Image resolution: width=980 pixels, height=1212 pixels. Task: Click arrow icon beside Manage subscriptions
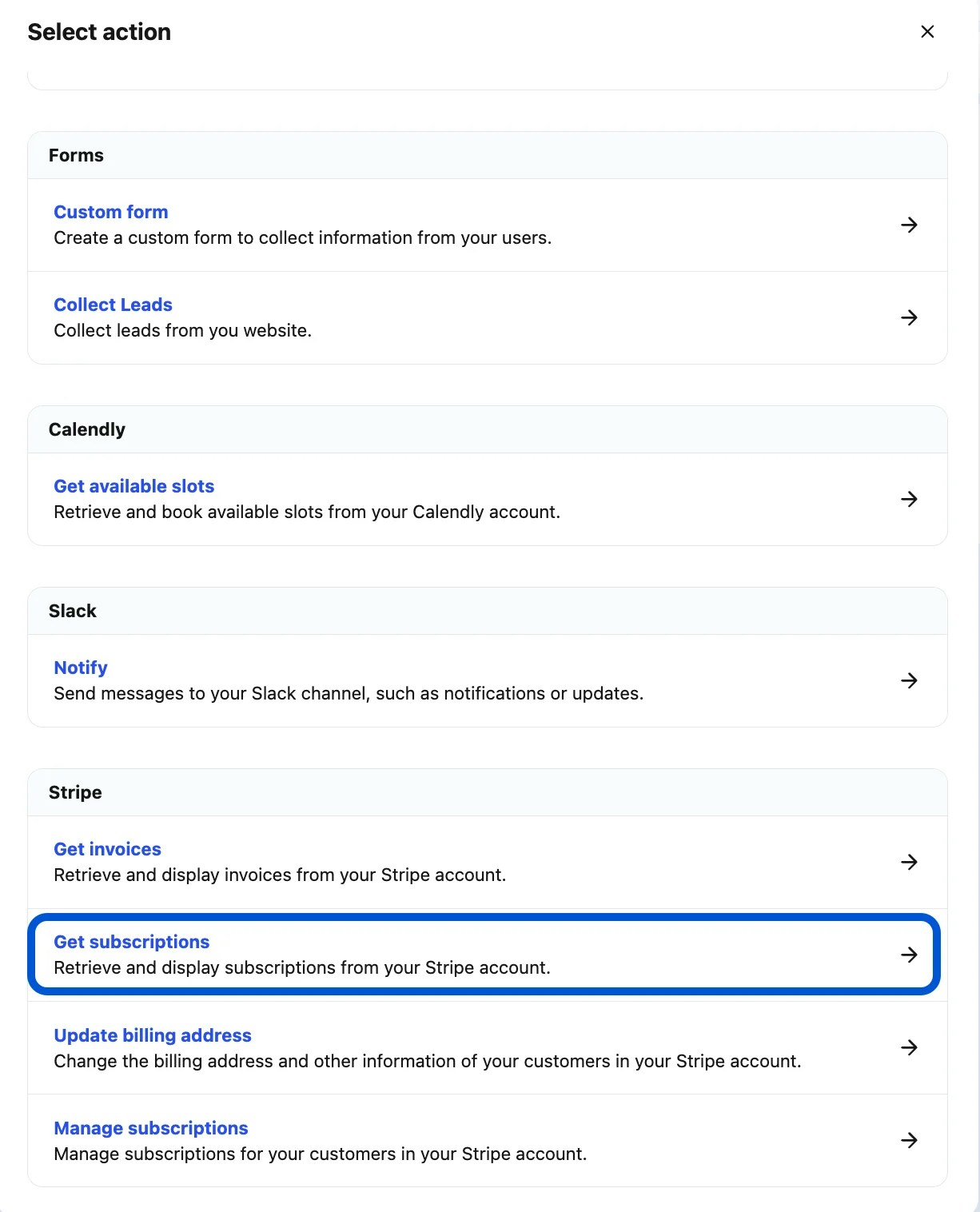(x=909, y=1140)
